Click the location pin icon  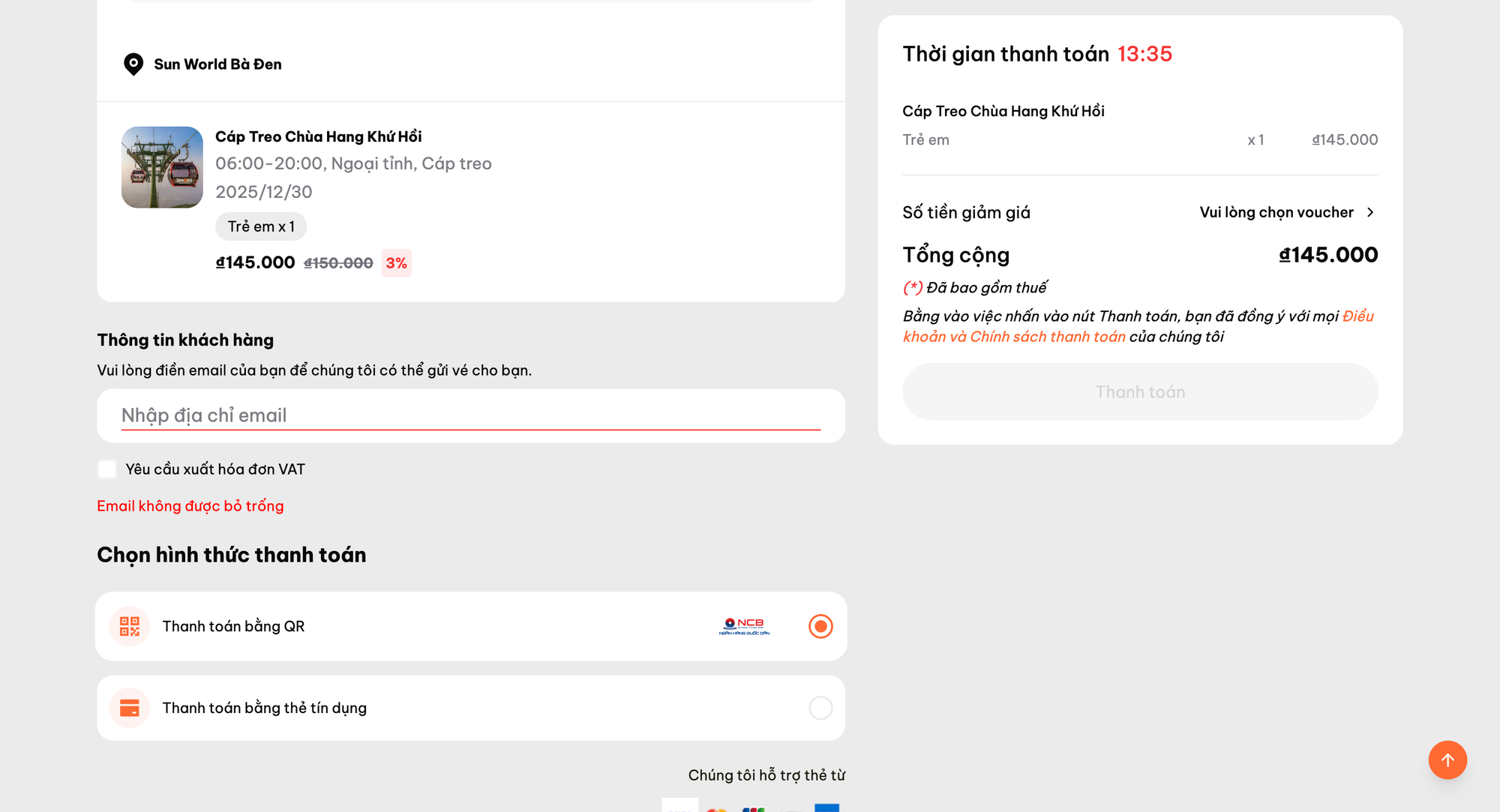133,64
